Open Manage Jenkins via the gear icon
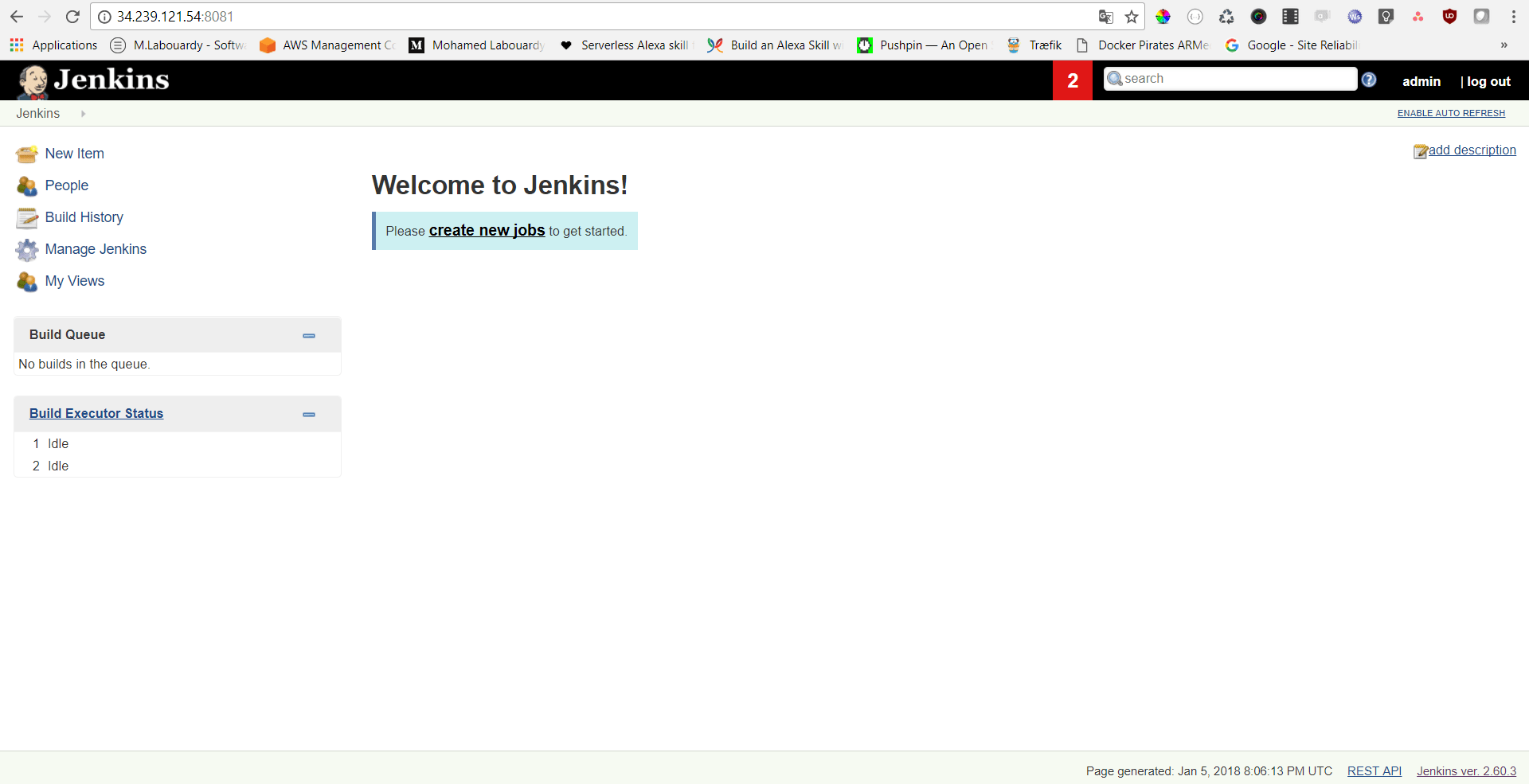The height and width of the screenshot is (784, 1529). click(x=26, y=250)
